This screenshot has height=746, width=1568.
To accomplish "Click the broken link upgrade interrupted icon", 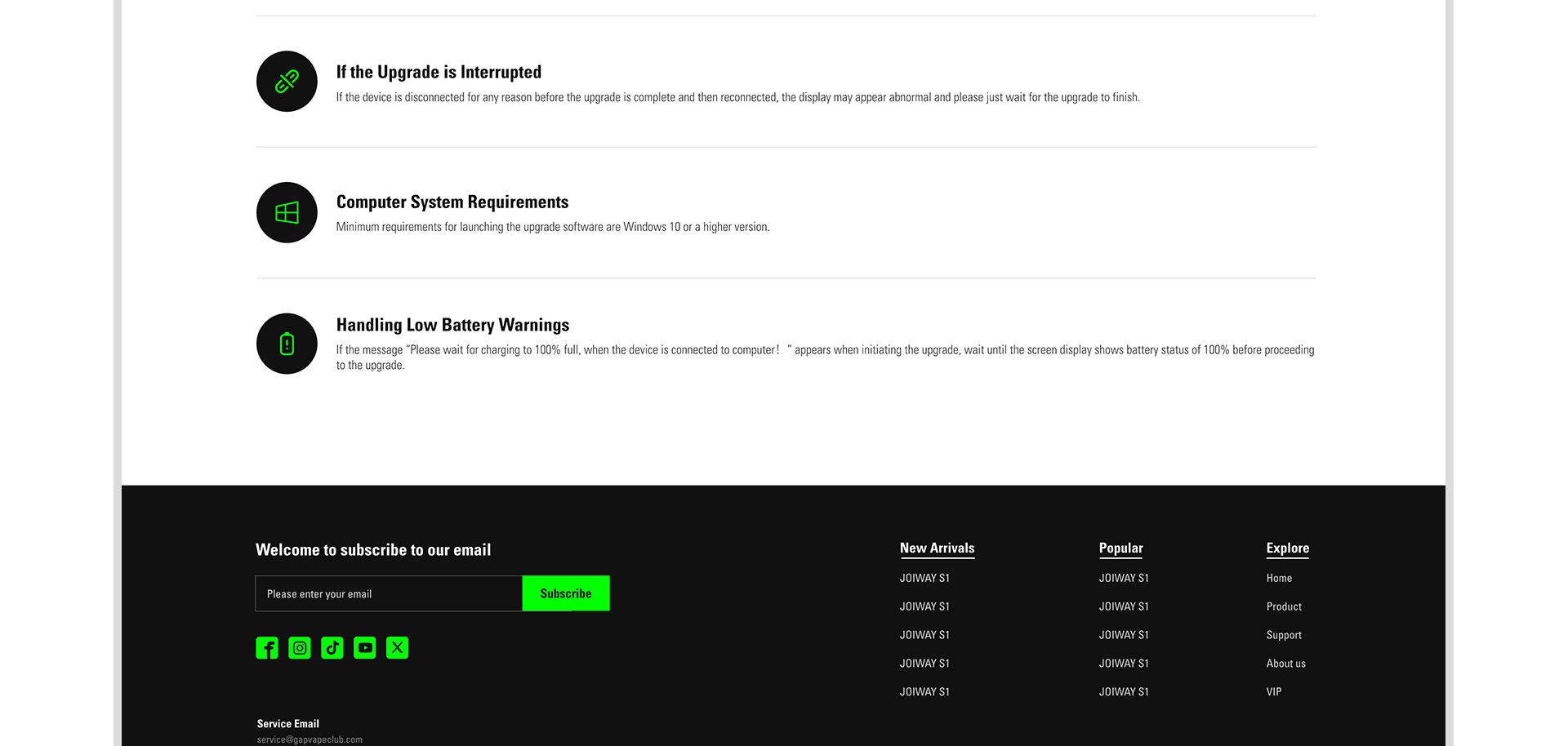I will click(287, 82).
